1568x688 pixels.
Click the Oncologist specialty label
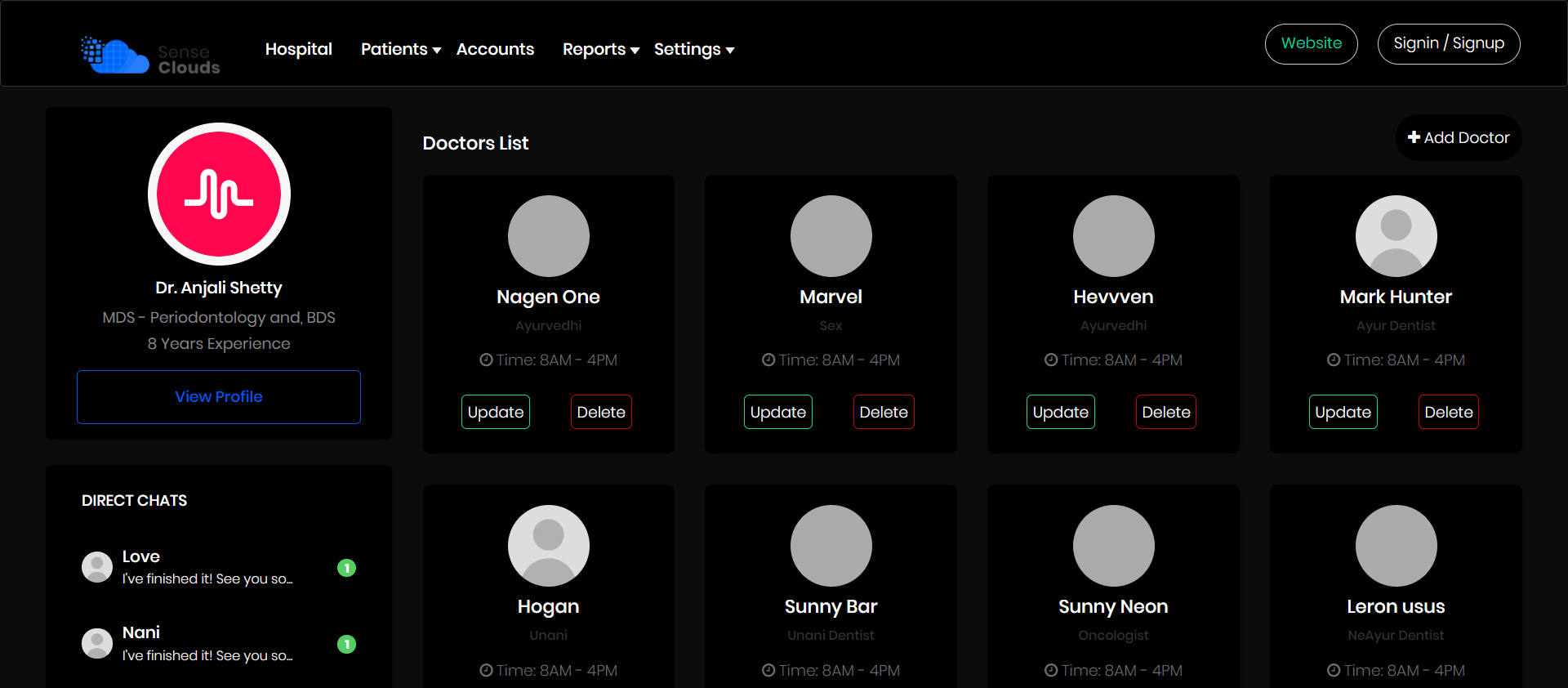pyautogui.click(x=1114, y=636)
